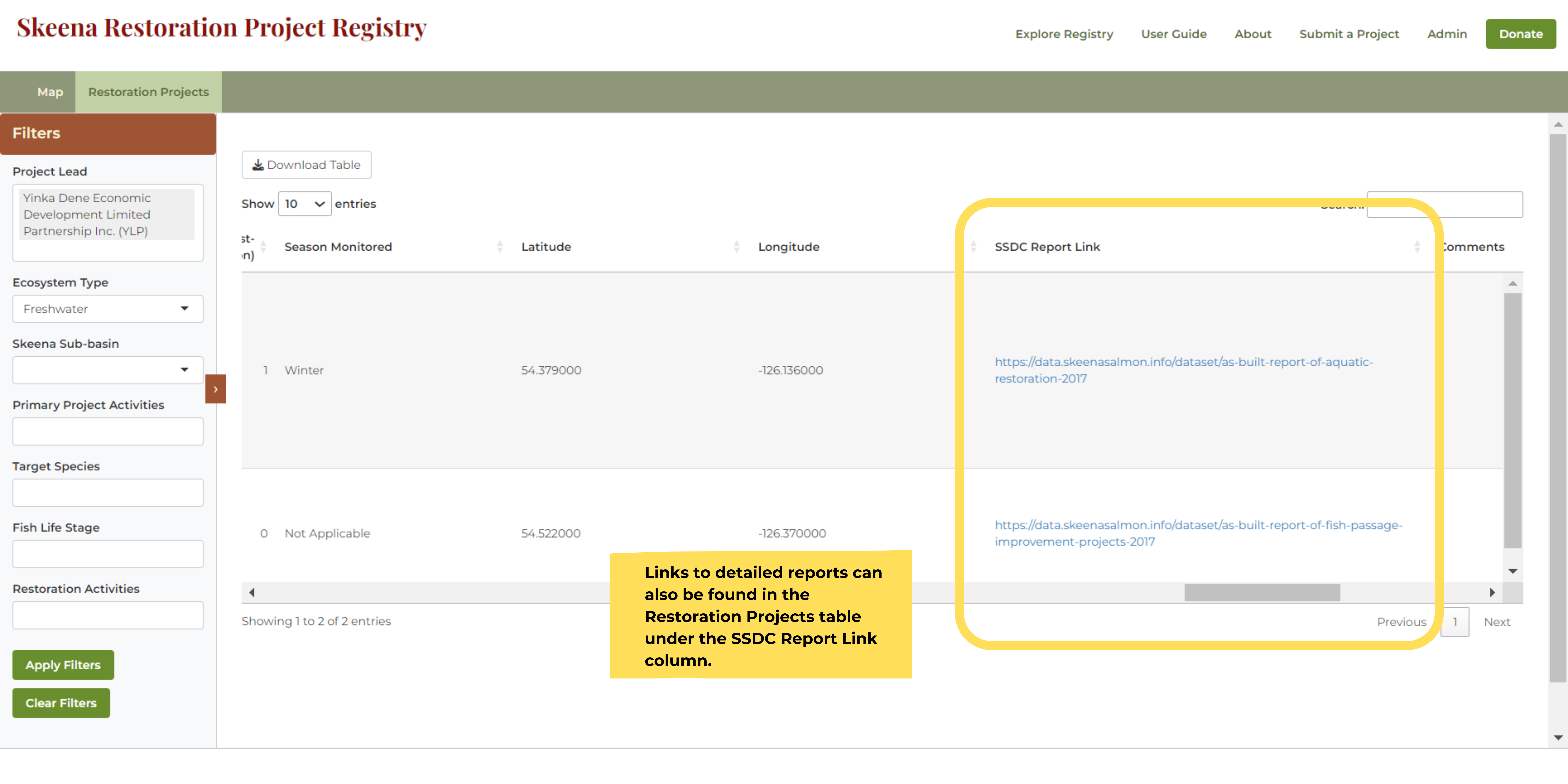Open the Ecosystem Type Freshwater dropdown
The image size is (1568, 784).
point(108,309)
